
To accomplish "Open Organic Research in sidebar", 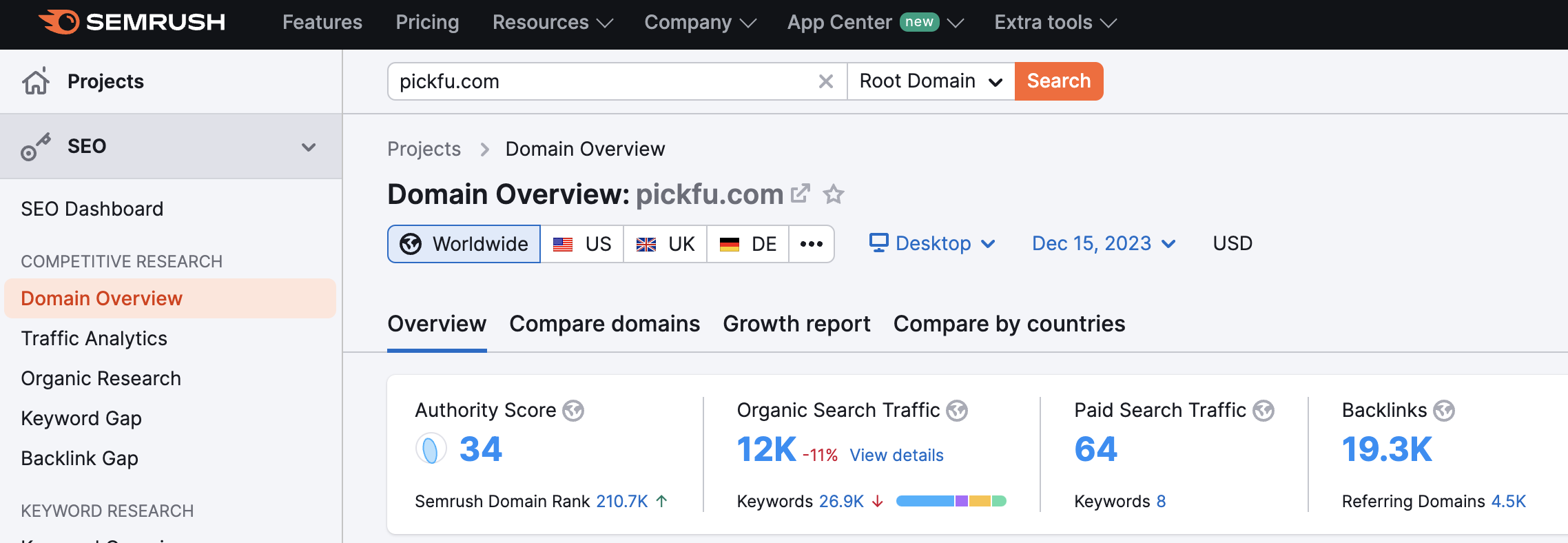I will tap(101, 378).
